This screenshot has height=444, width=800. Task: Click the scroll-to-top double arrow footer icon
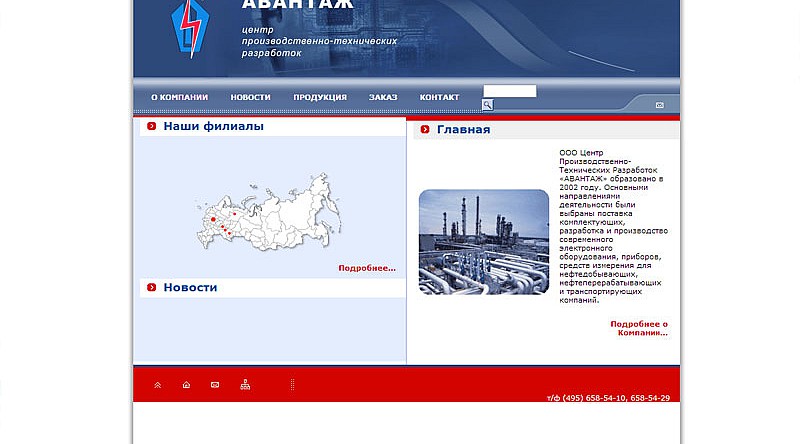pyautogui.click(x=157, y=385)
